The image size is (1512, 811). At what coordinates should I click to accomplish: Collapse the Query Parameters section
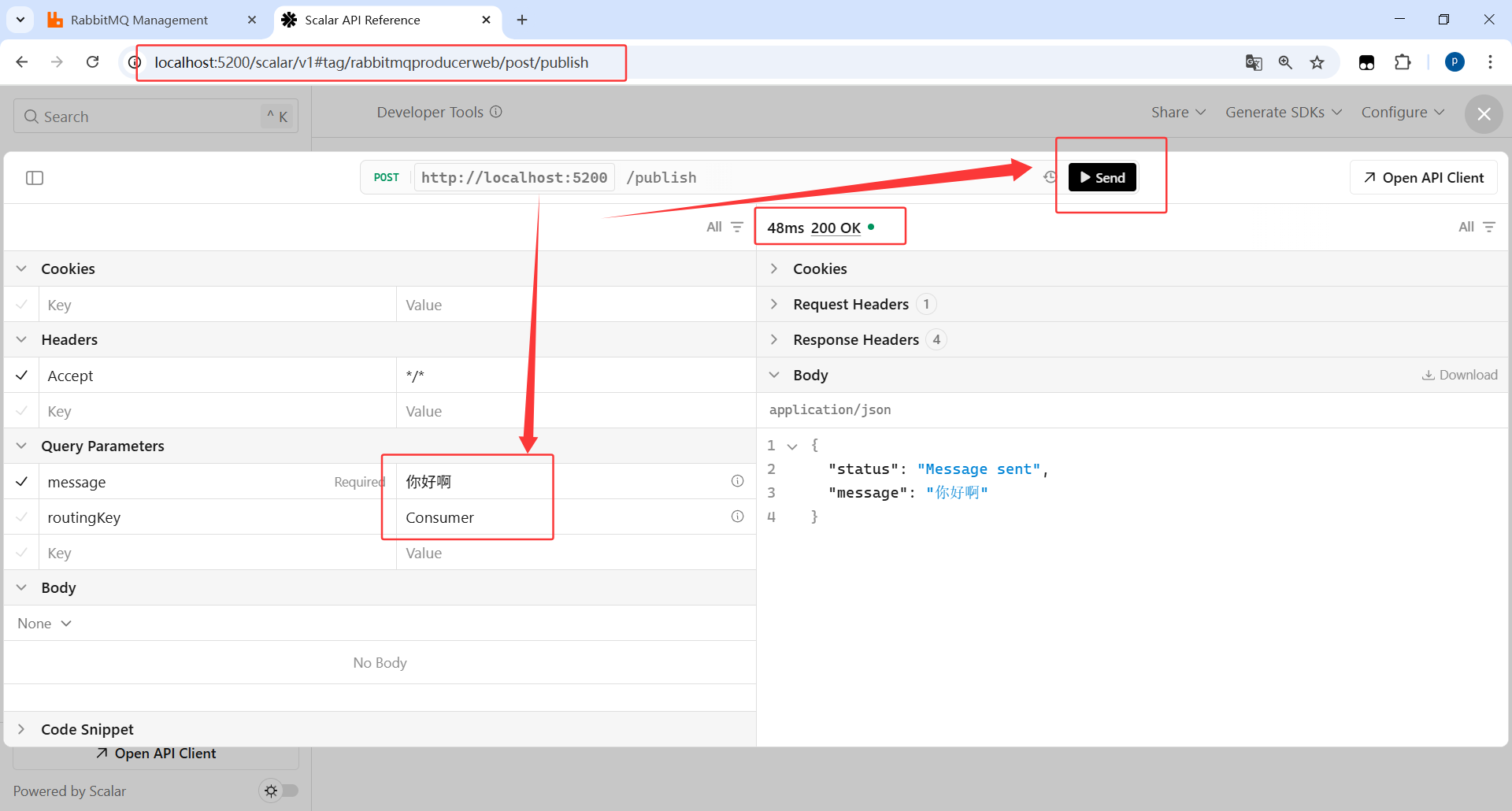21,446
